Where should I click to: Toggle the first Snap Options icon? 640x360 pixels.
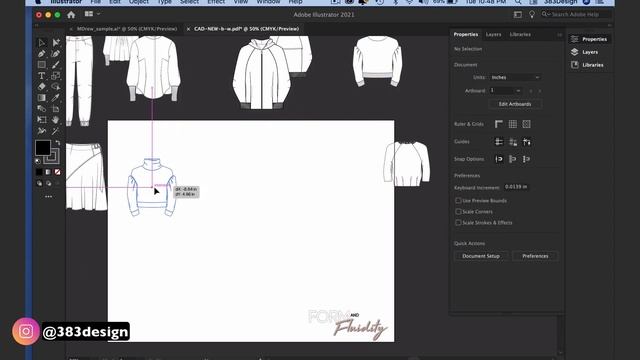click(x=499, y=159)
